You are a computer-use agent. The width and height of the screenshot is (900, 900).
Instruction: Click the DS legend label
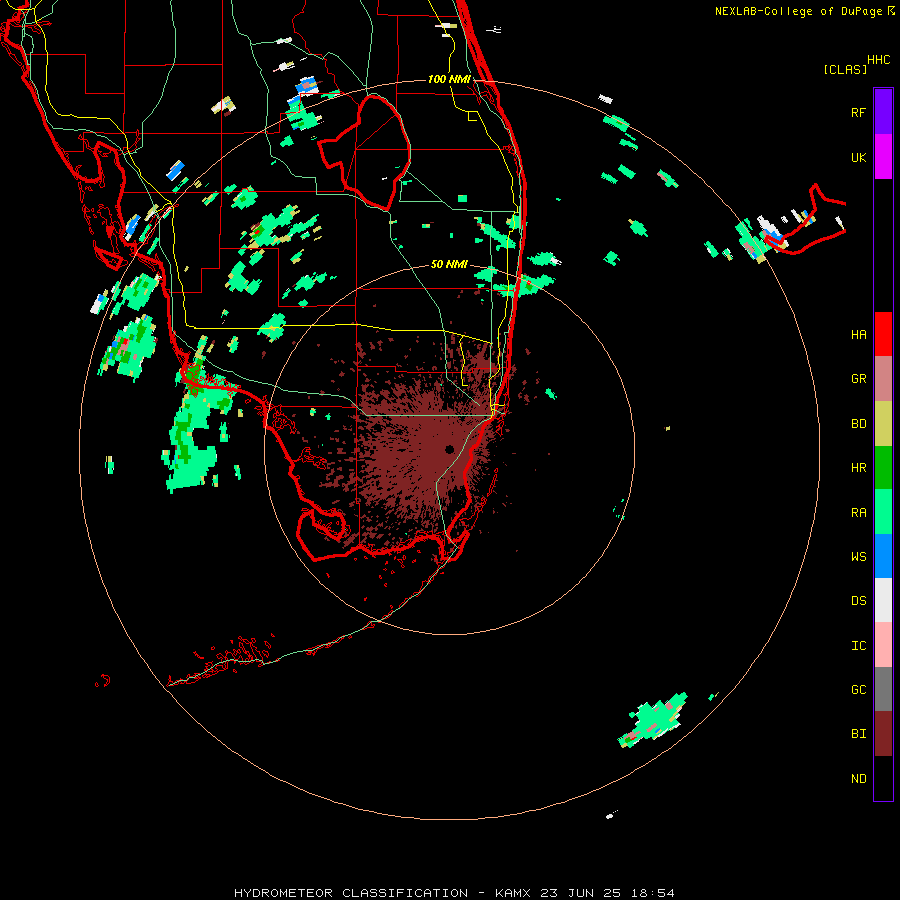pos(858,600)
